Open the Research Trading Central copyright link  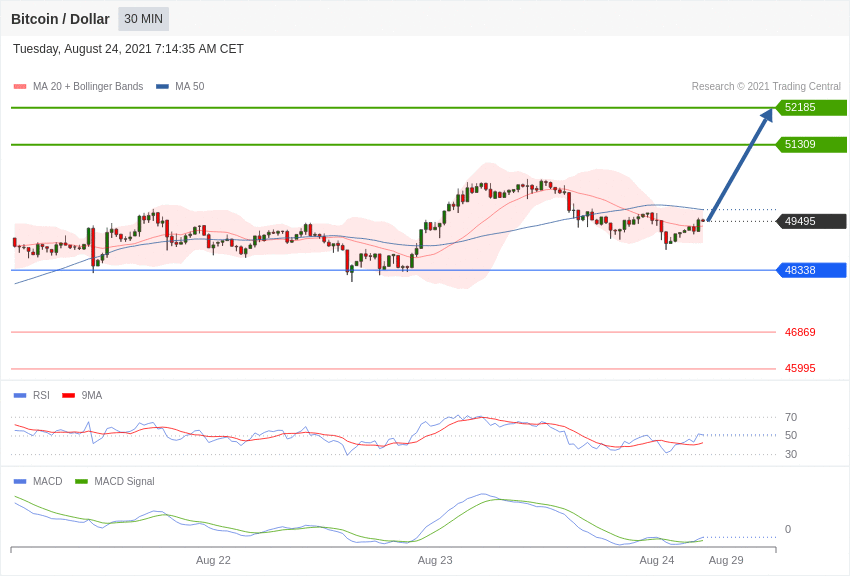(766, 87)
